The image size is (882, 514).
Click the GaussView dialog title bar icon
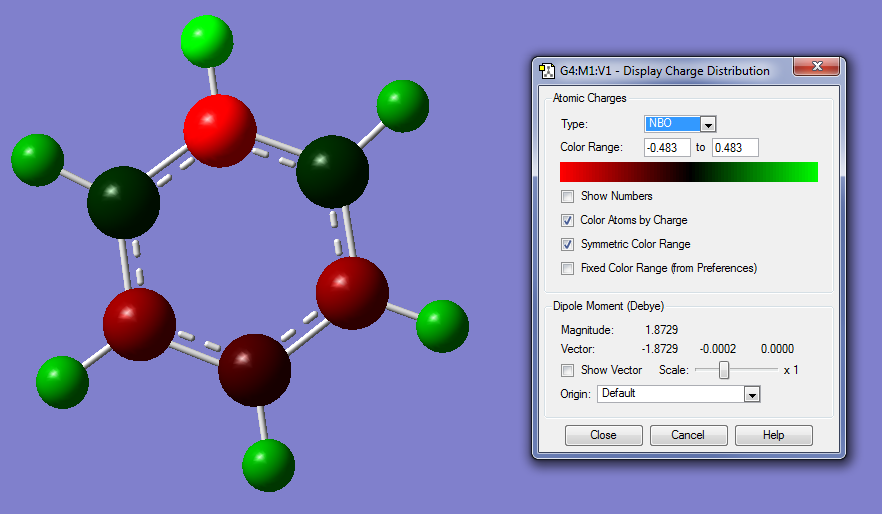tap(547, 71)
